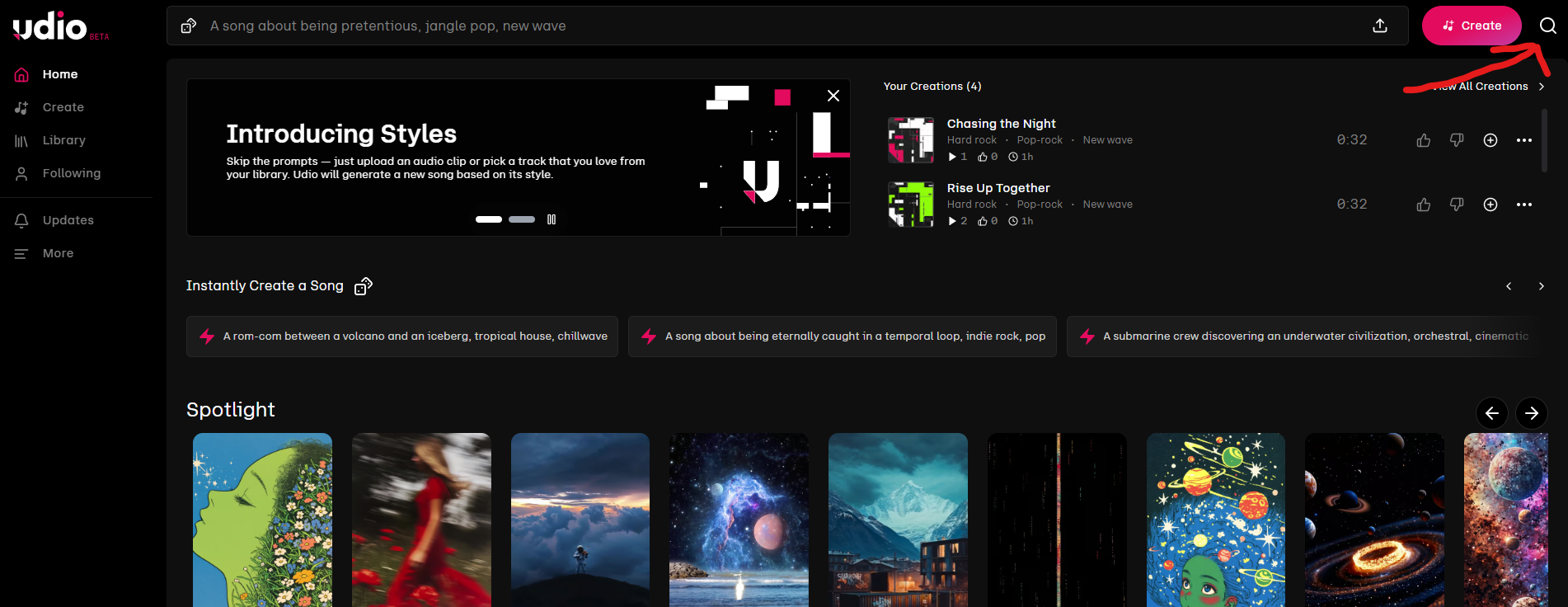The width and height of the screenshot is (1568, 607).
Task: Switch to the second banner slide indicator
Action: coord(521,219)
